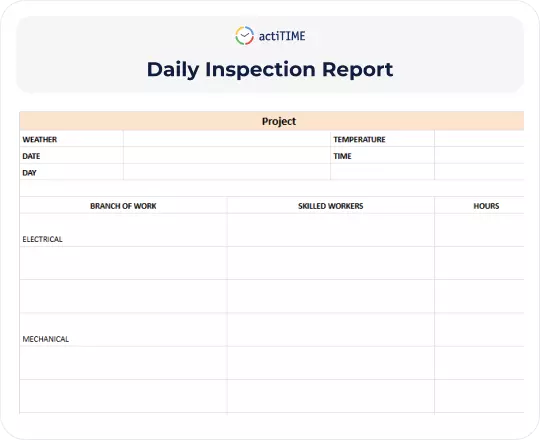Viewport: 540px width, 440px height.
Task: Click the empty field next to WEATHER
Action: pyautogui.click(x=227, y=139)
